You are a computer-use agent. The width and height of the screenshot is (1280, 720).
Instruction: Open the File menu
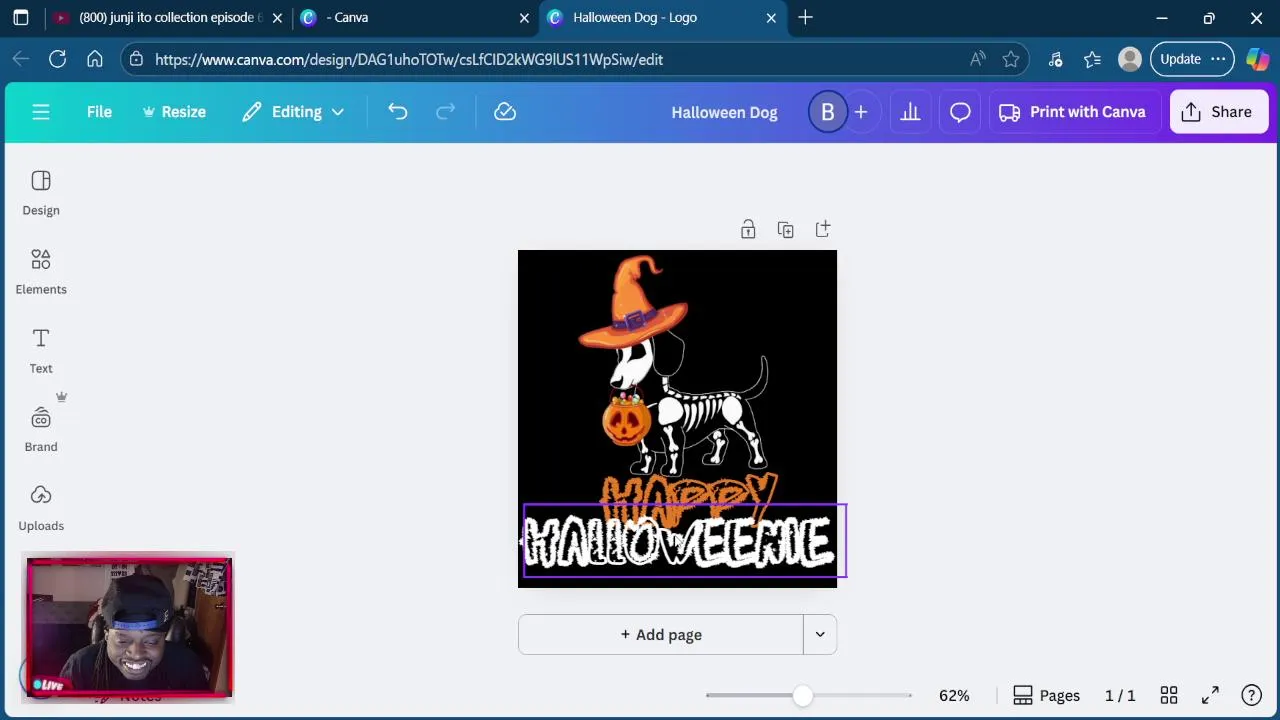99,112
